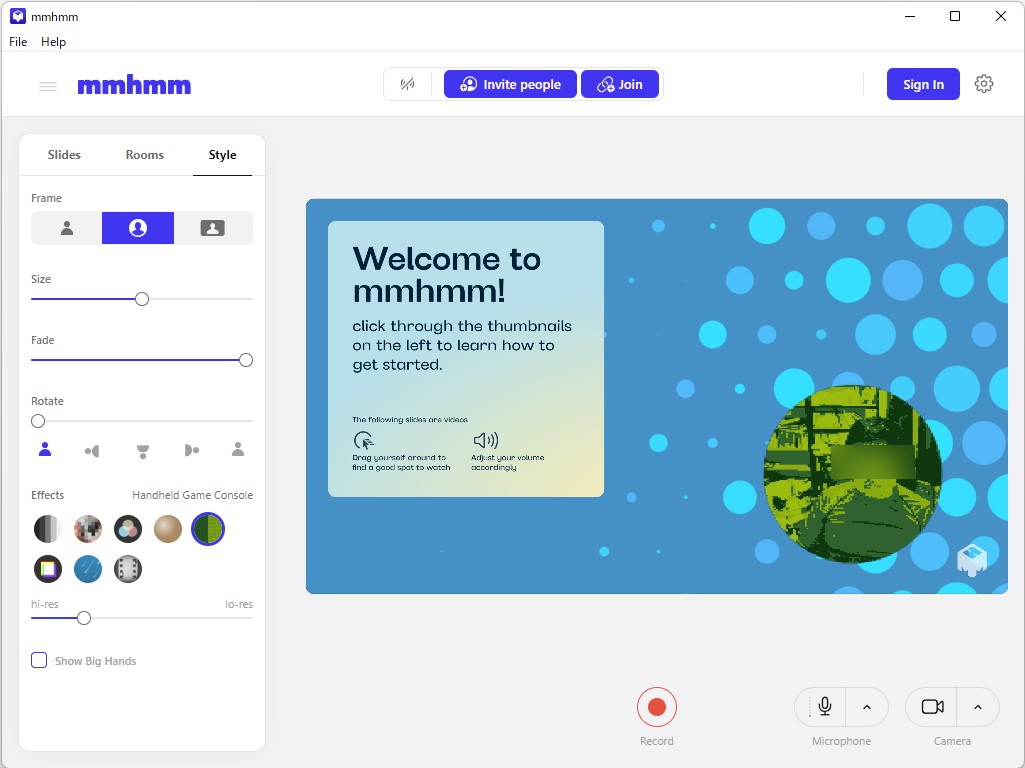Apply the grayscale stripes effect
Image resolution: width=1025 pixels, height=768 pixels.
[48, 529]
